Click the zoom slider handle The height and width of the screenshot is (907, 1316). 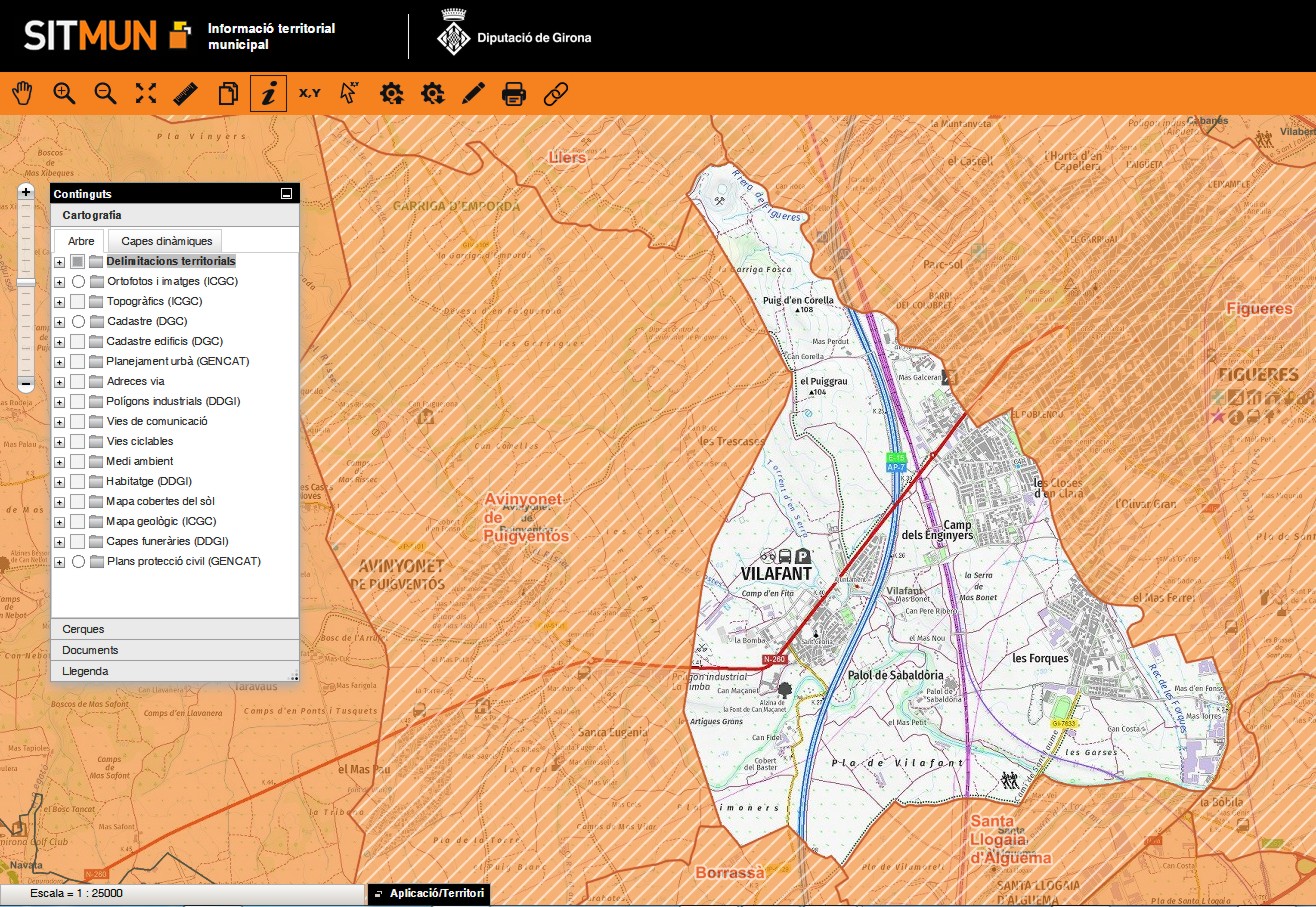pos(26,283)
